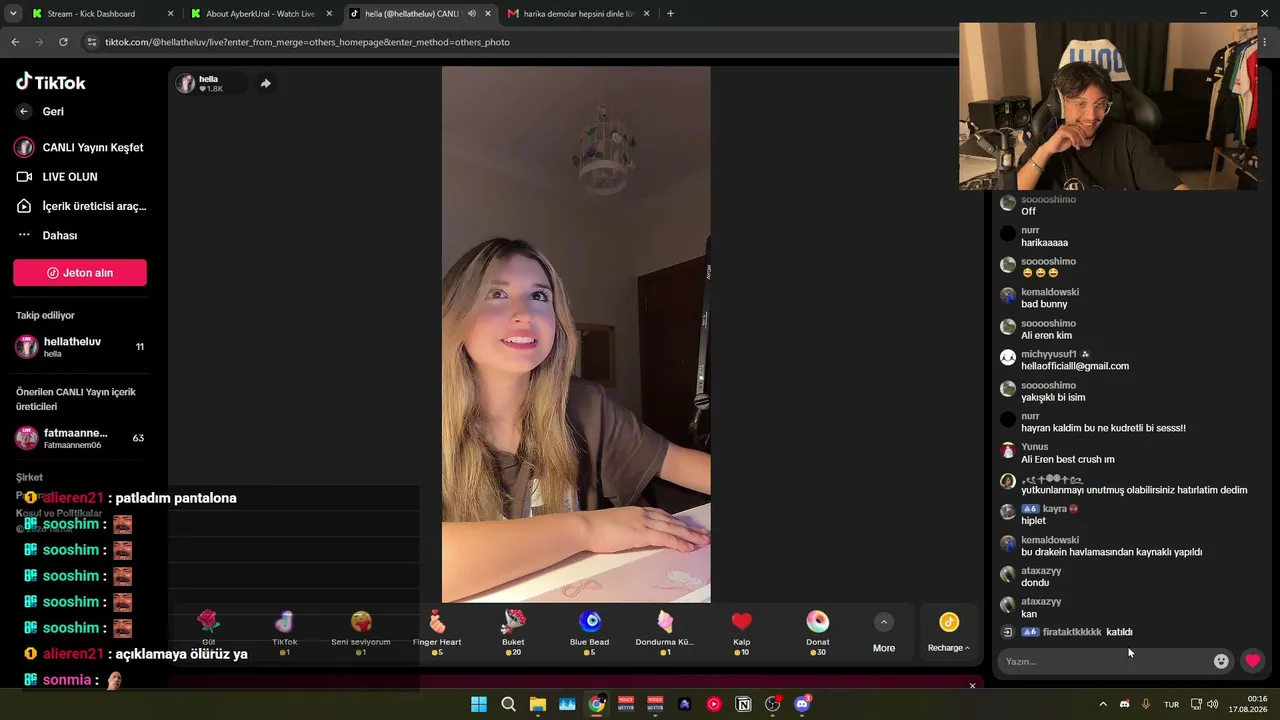Viewport: 1280px width, 720px height.
Task: Open suggested streamer fatmaanne
Action: (80, 438)
